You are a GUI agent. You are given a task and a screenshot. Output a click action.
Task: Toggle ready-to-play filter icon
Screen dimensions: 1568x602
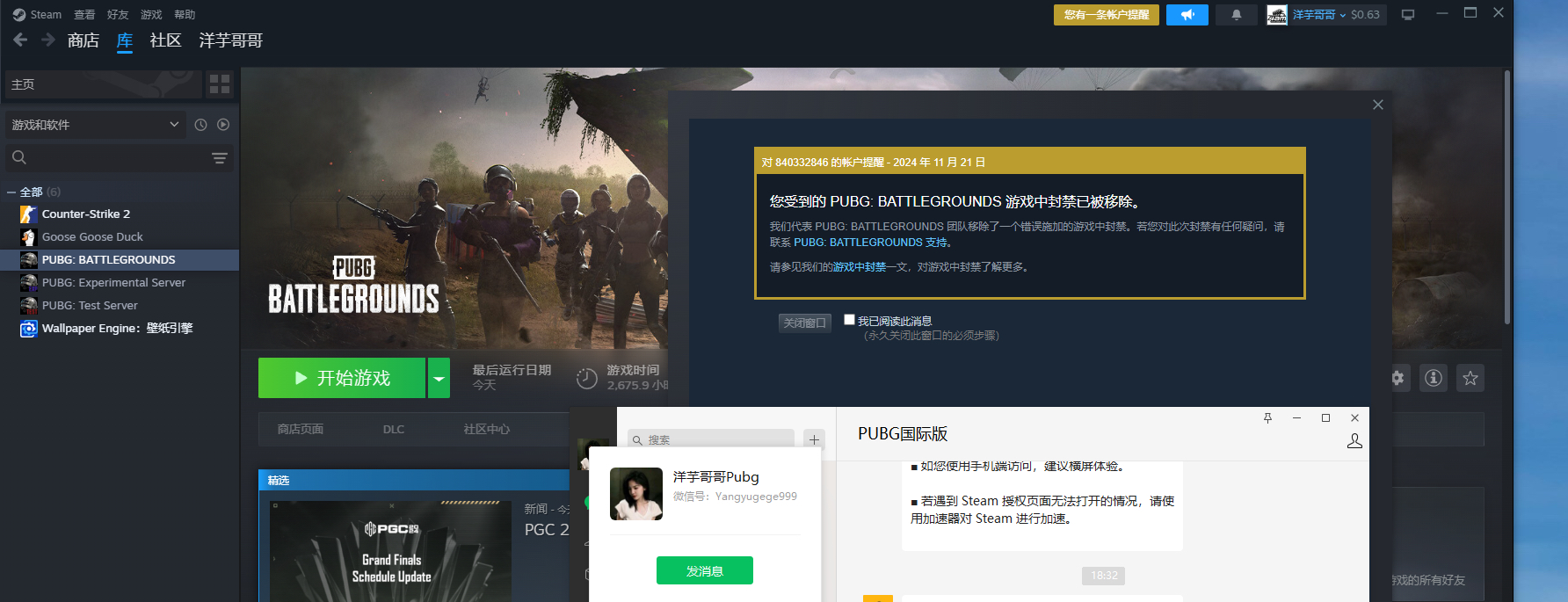click(x=223, y=125)
